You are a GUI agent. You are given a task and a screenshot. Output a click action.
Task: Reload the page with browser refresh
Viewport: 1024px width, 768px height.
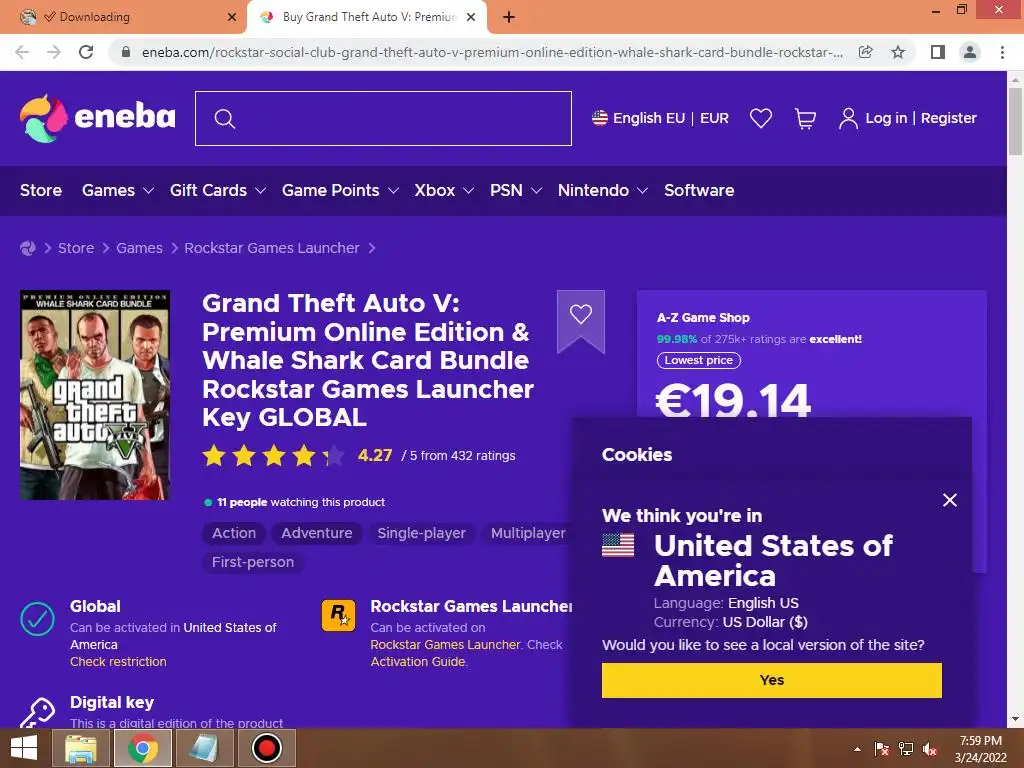86,52
